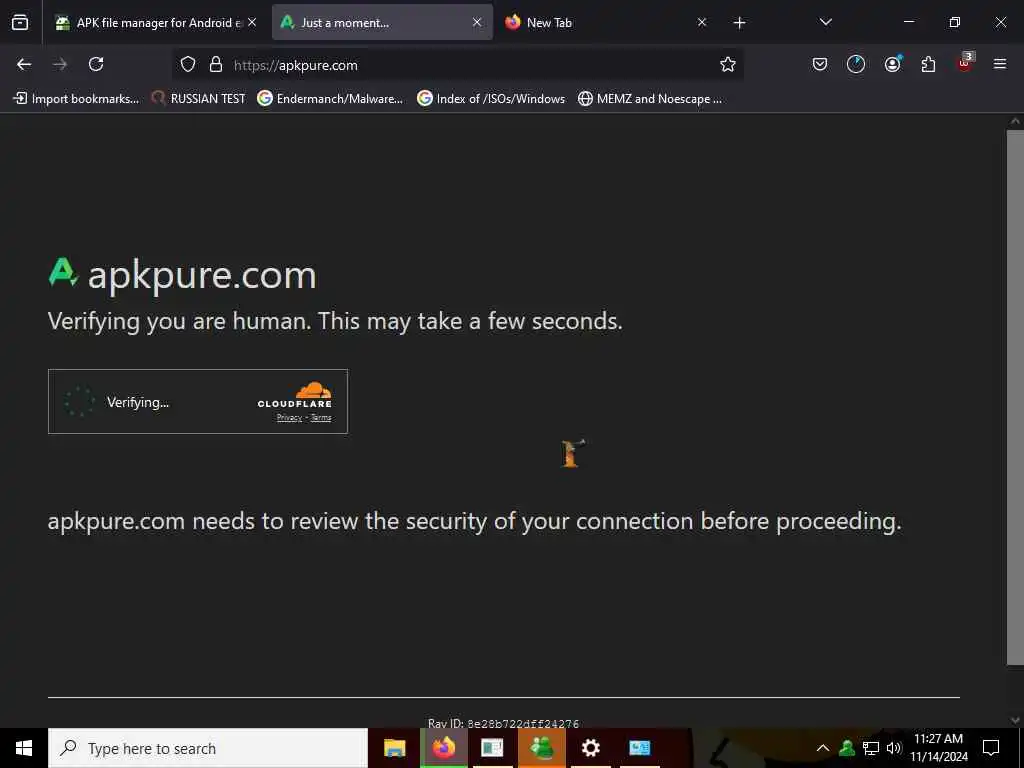Click the Verifying you are human text
Screen dimensions: 1024x768
tap(335, 321)
